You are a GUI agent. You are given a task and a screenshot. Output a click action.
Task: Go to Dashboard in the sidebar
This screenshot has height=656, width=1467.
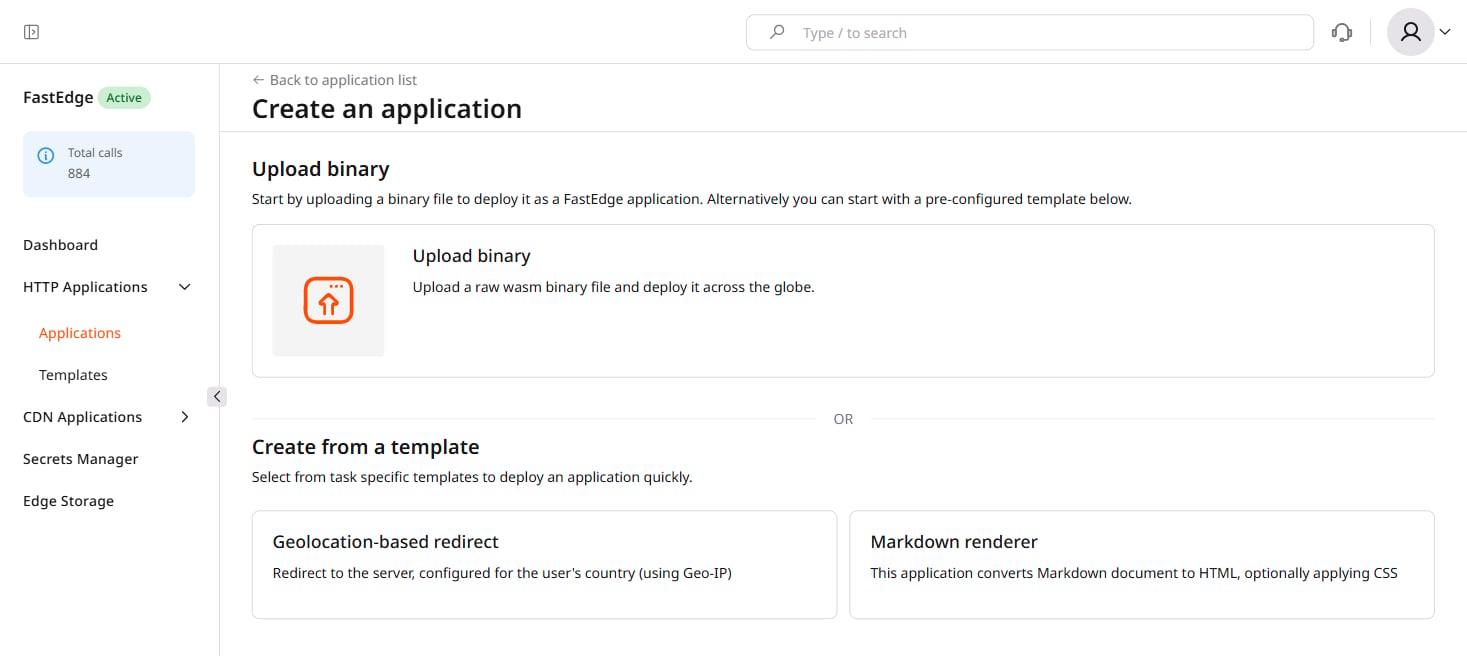point(60,245)
